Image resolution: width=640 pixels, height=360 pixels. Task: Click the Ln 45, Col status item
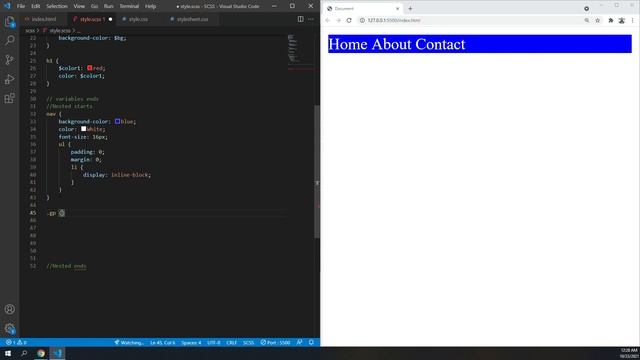click(162, 342)
